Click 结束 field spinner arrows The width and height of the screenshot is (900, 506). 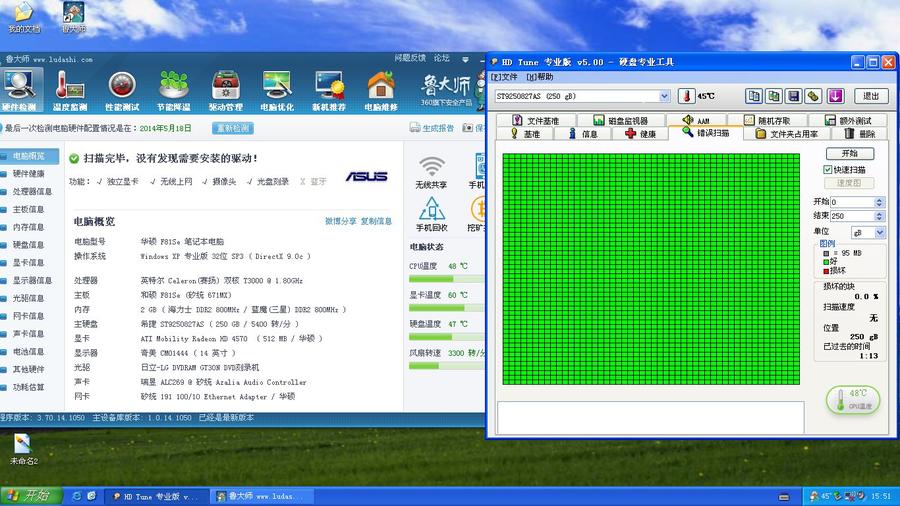pos(879,216)
